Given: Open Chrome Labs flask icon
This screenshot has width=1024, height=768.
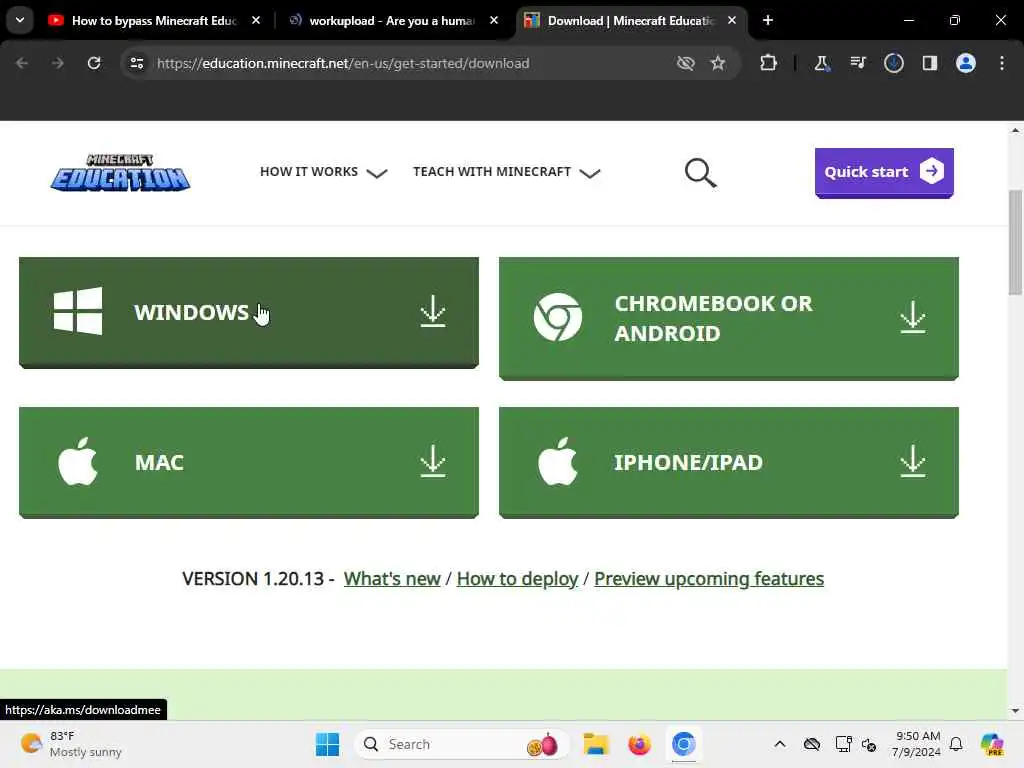Looking at the screenshot, I should click(x=822, y=63).
